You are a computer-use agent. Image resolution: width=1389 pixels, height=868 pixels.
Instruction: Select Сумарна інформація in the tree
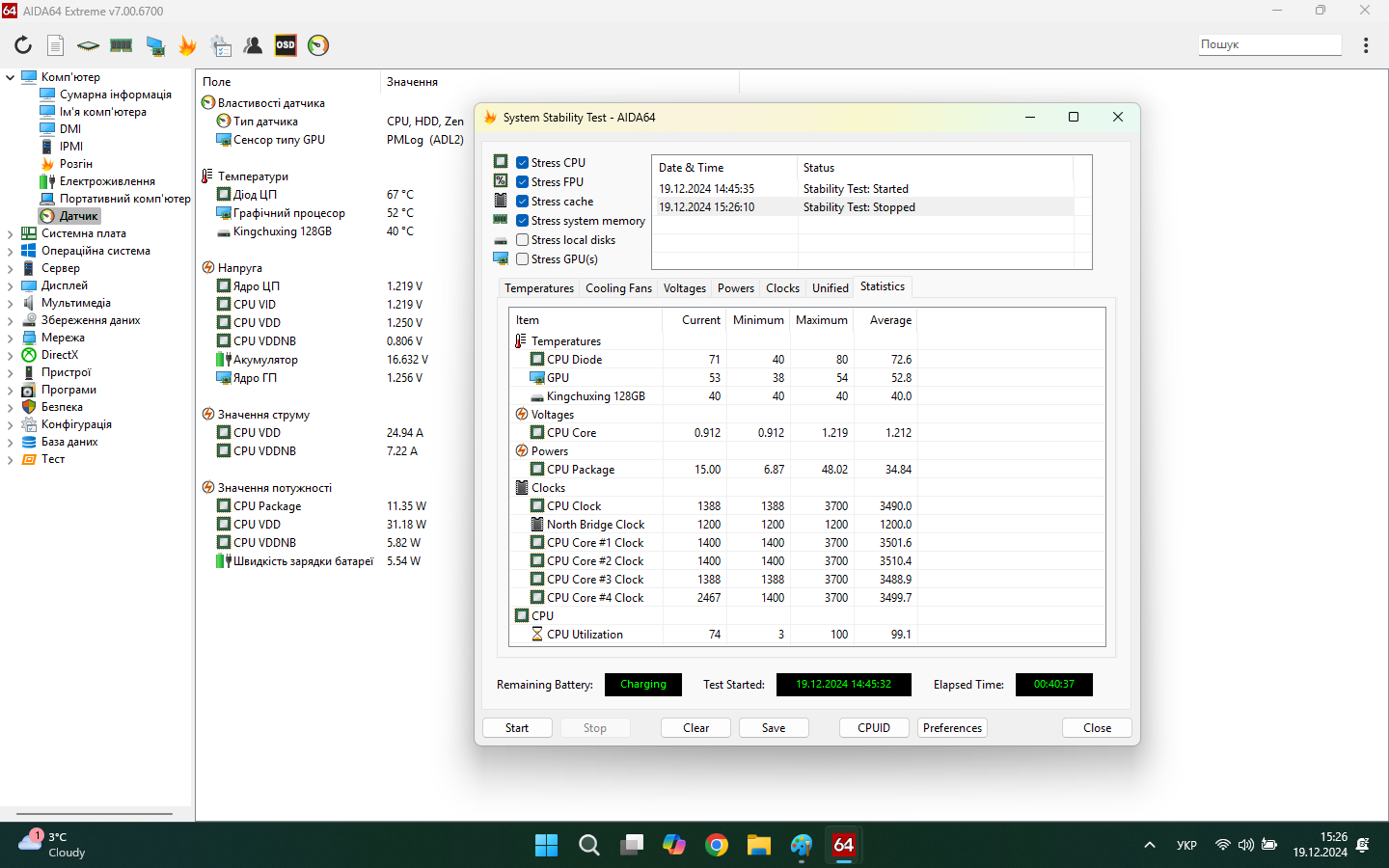tap(116, 95)
